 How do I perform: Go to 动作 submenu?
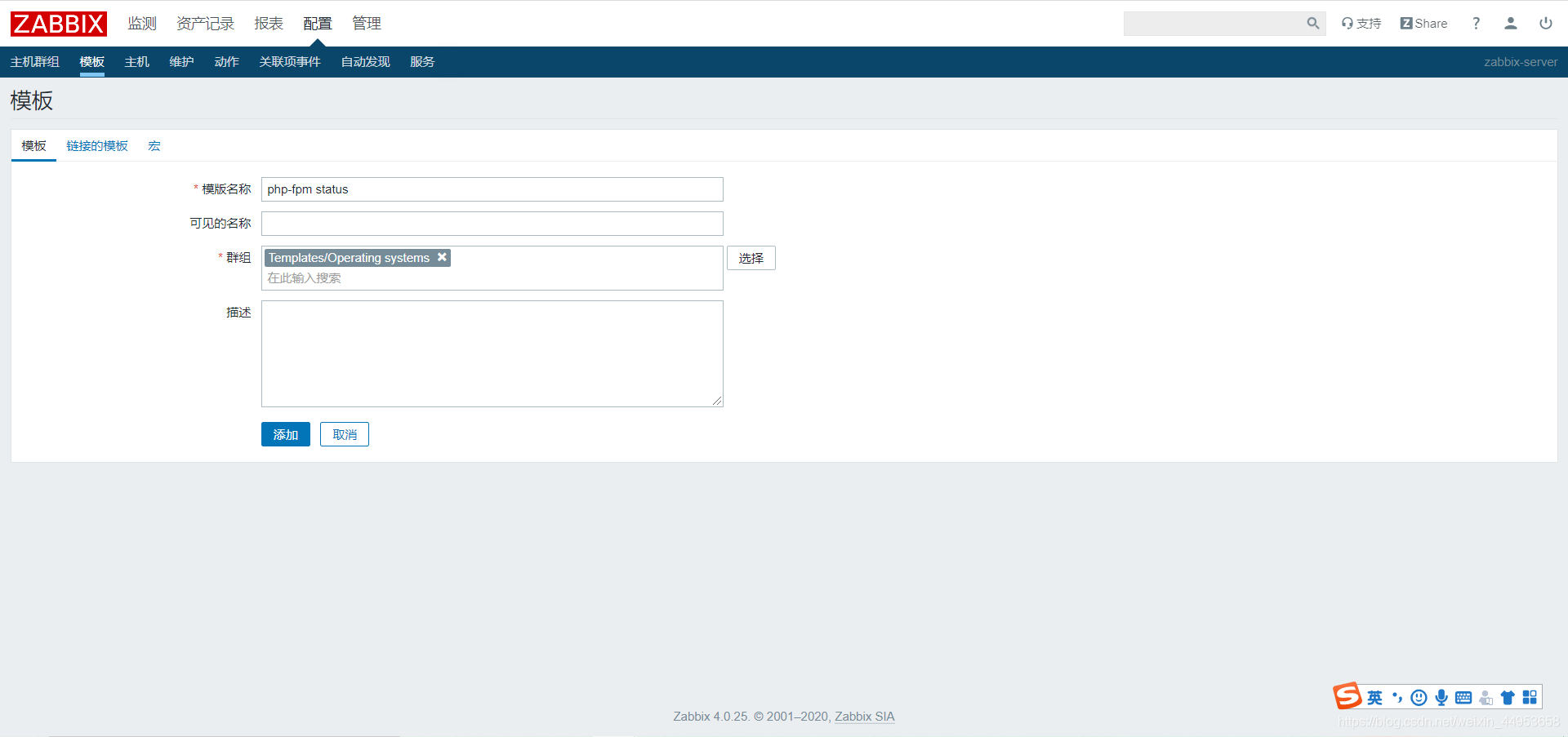(x=227, y=62)
